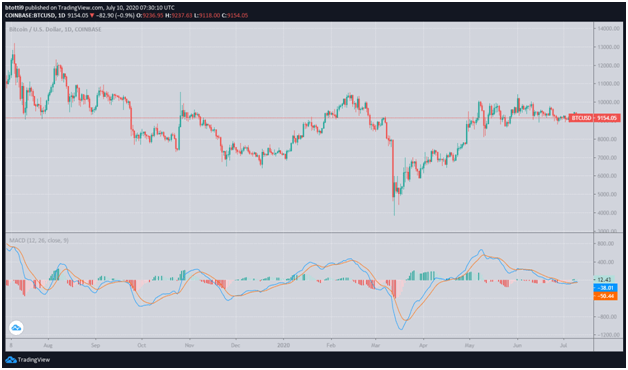The image size is (628, 370).
Task: Click the -1200.00 MACD axis label
Action: 607,335
